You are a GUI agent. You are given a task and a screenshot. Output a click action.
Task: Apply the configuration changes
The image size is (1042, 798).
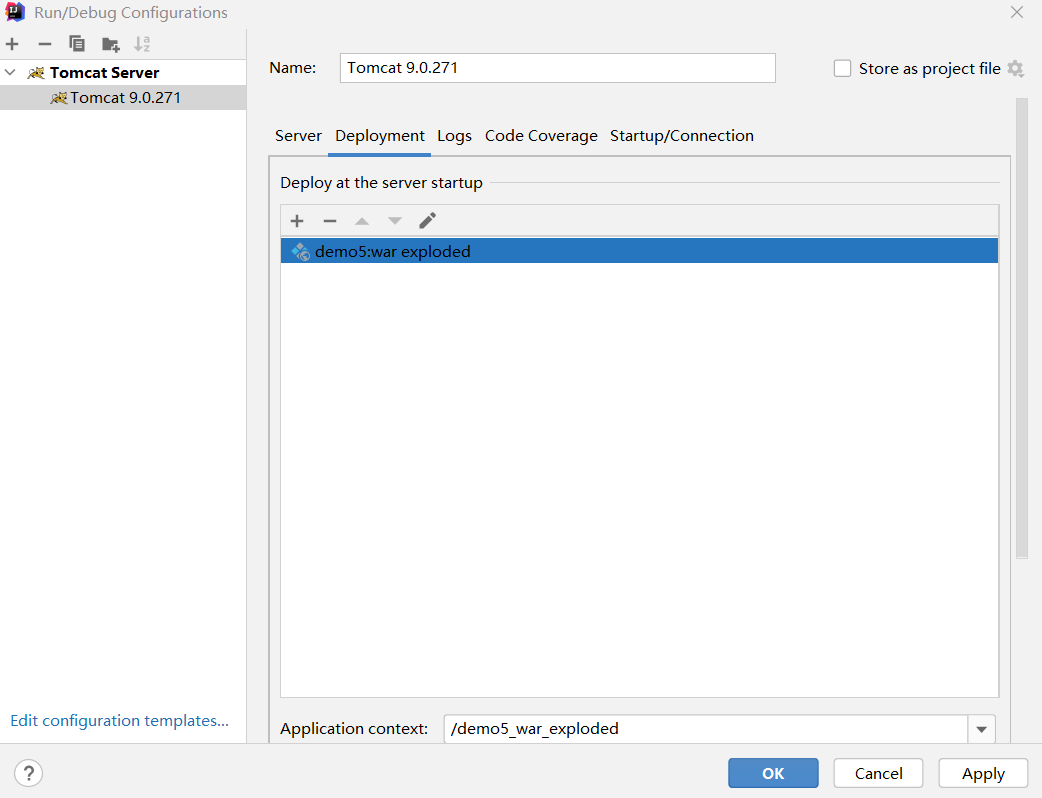click(984, 773)
